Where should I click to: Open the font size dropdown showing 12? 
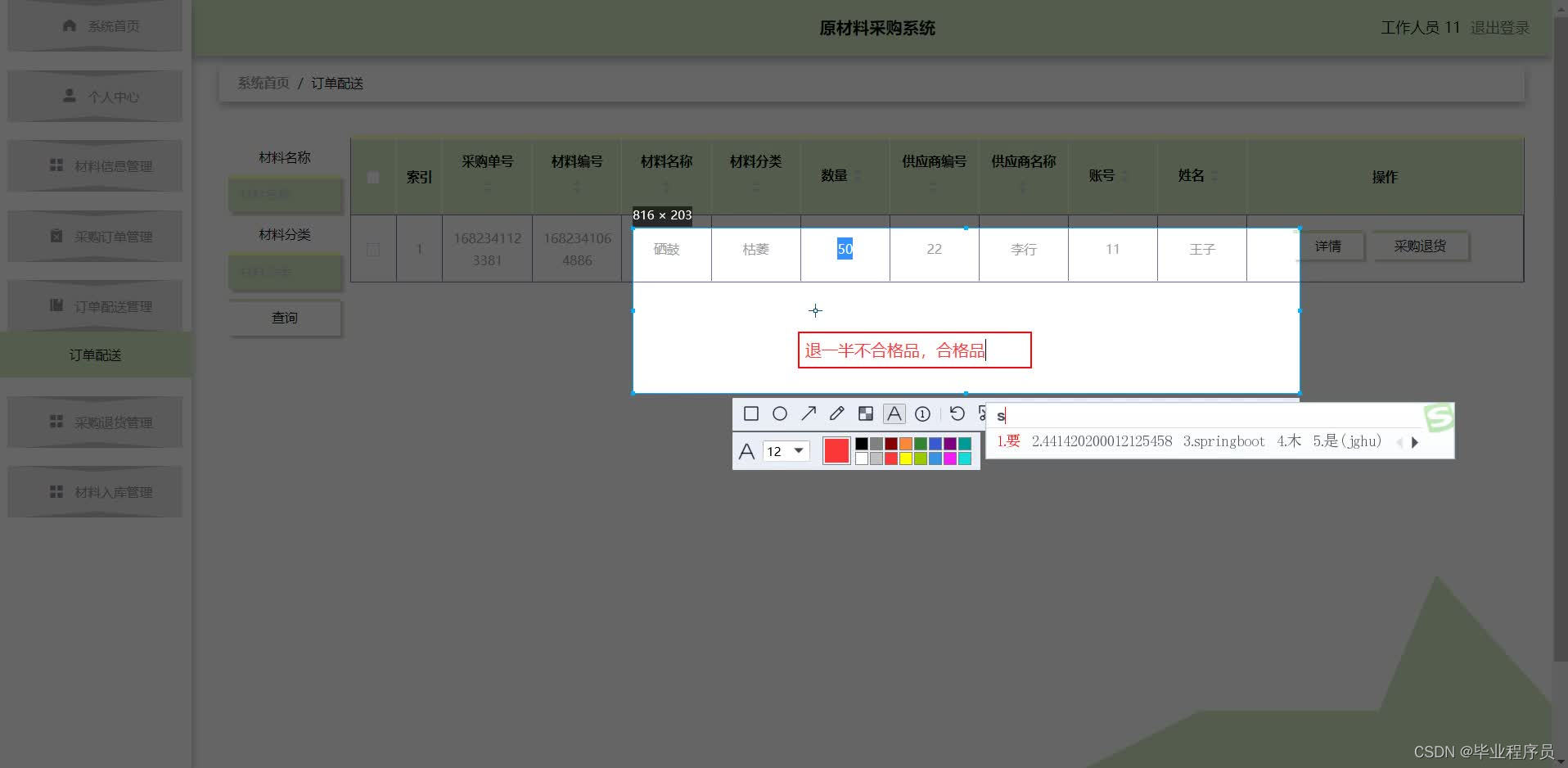tap(786, 451)
